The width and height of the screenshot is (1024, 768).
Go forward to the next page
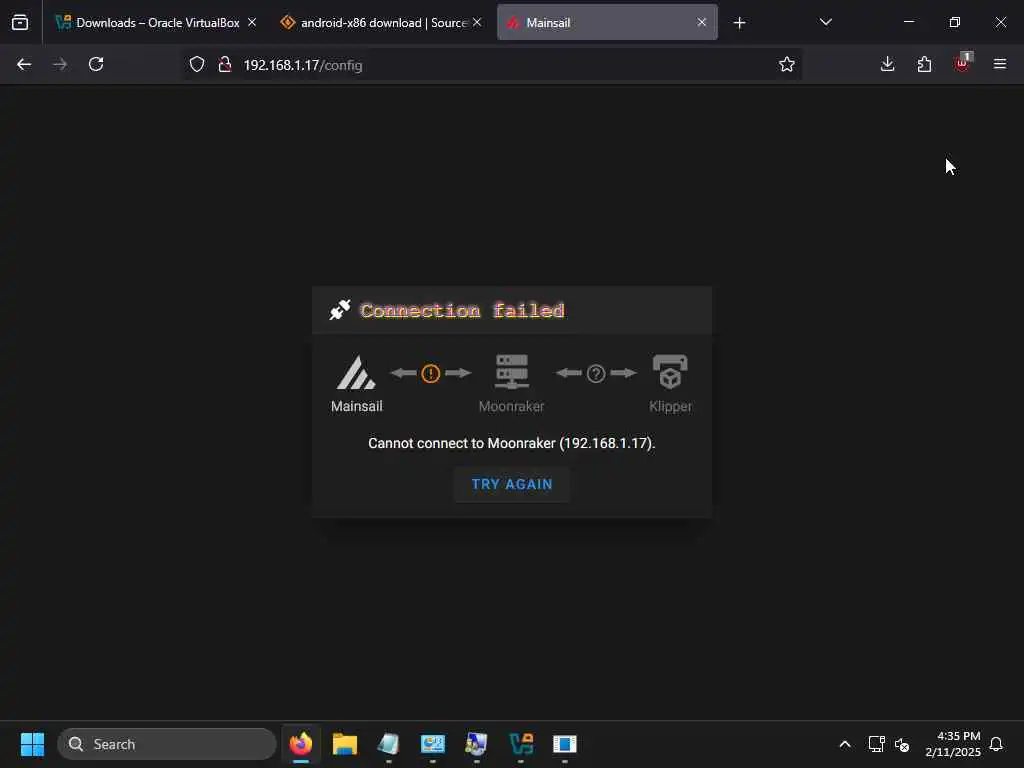point(59,64)
